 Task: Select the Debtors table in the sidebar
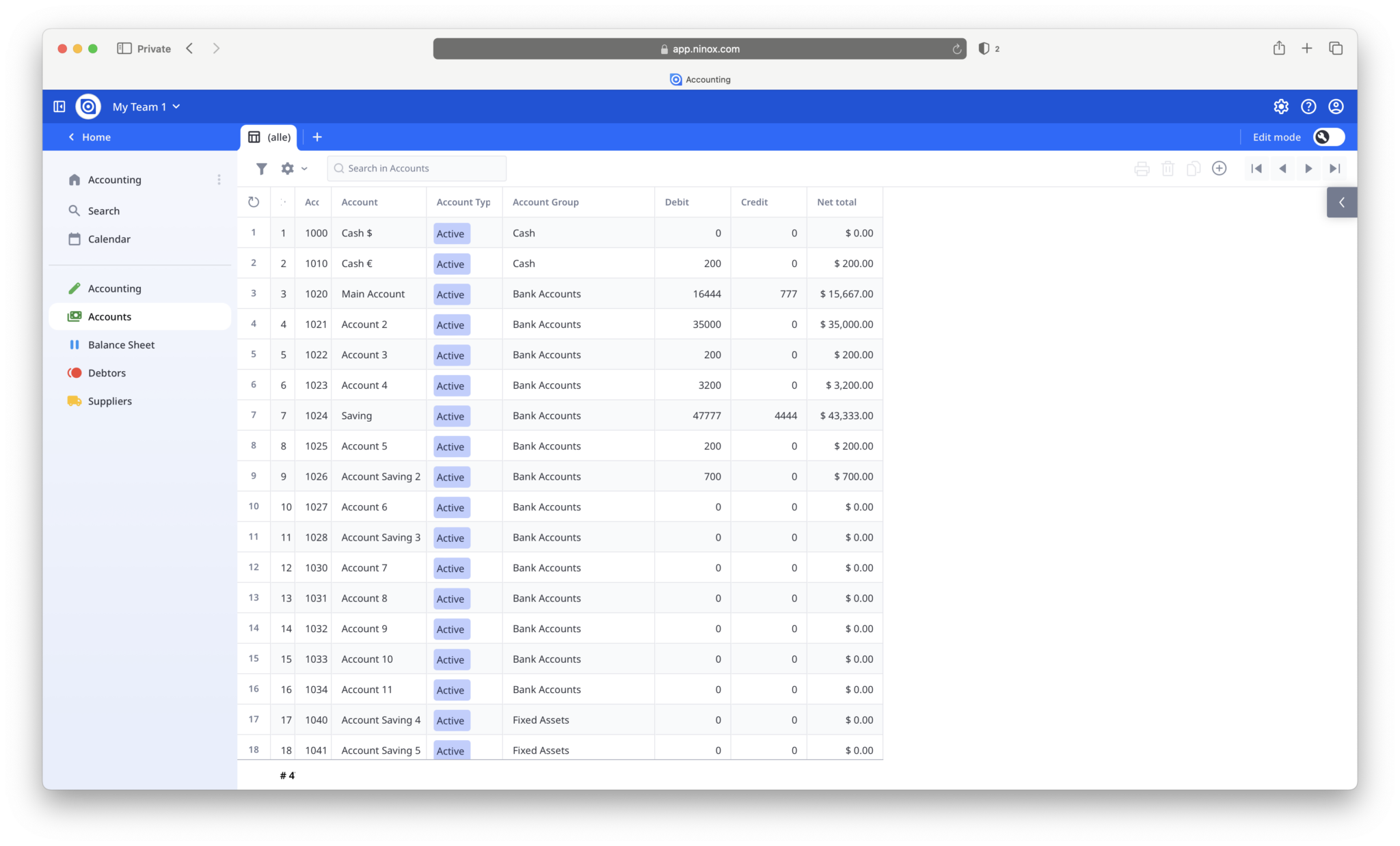point(107,372)
